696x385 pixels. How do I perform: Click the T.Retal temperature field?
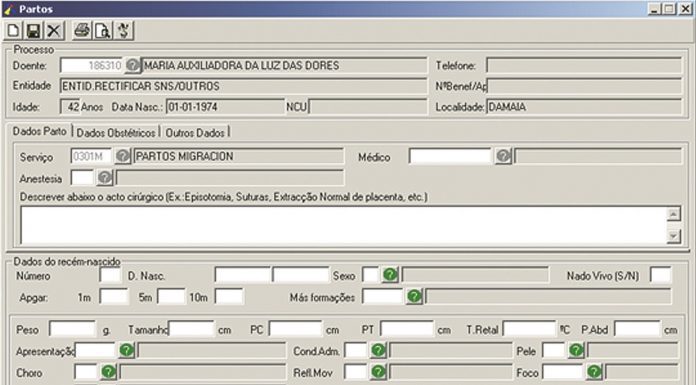tap(529, 329)
